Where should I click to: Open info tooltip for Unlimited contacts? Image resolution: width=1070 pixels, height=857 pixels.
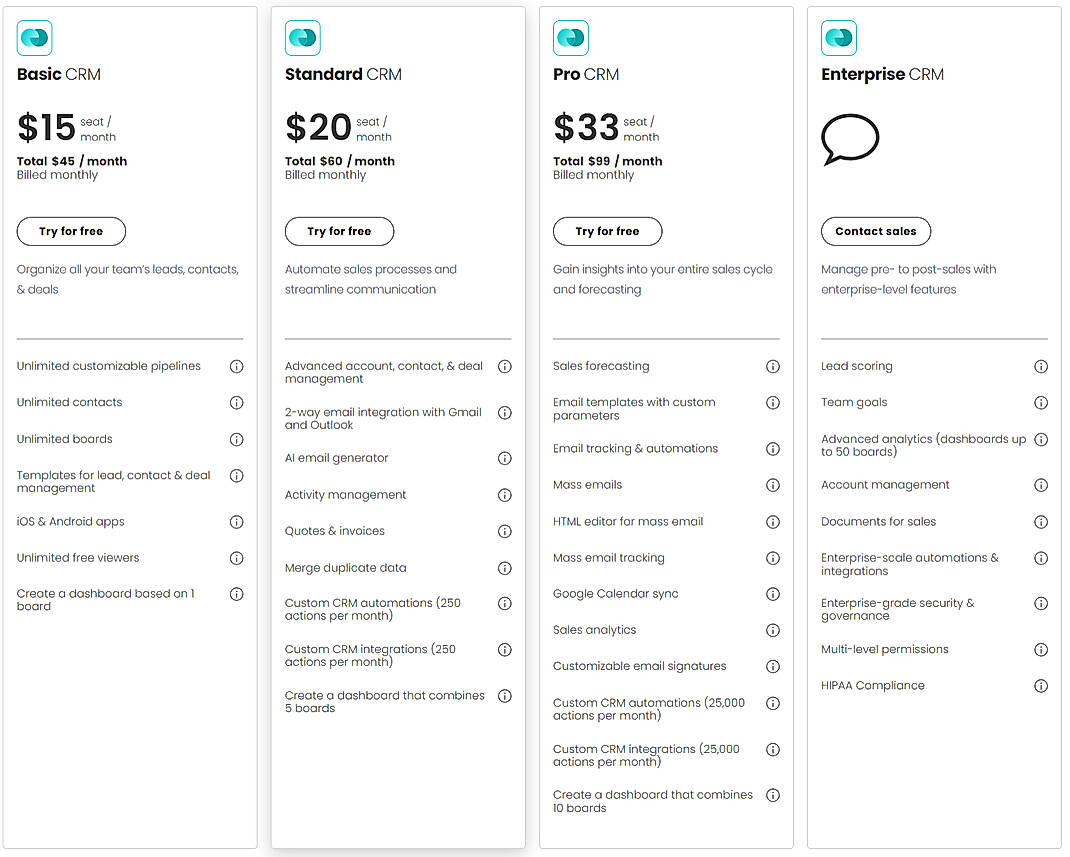point(237,402)
